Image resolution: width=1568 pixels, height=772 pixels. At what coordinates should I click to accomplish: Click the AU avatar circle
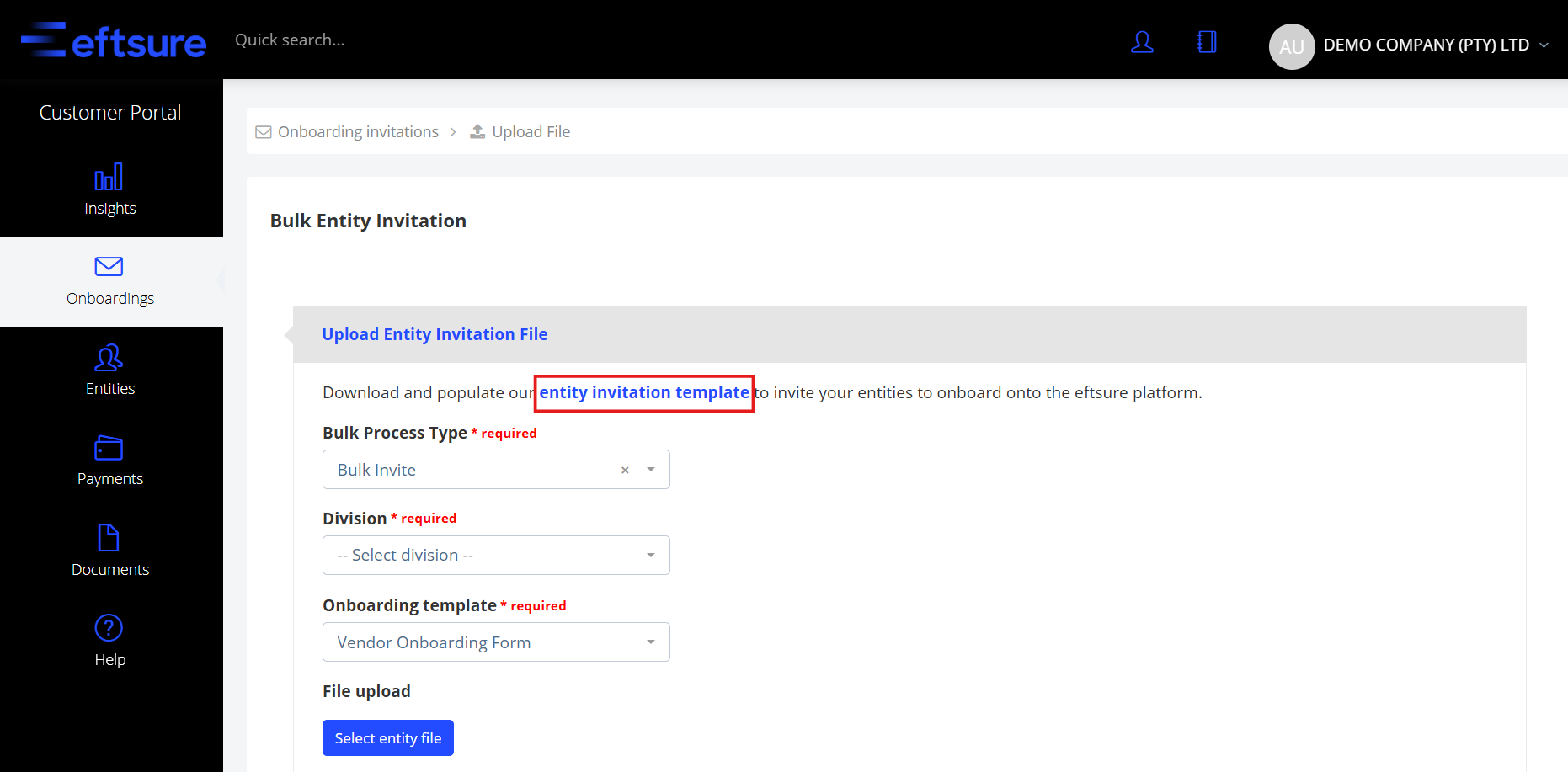point(1291,46)
